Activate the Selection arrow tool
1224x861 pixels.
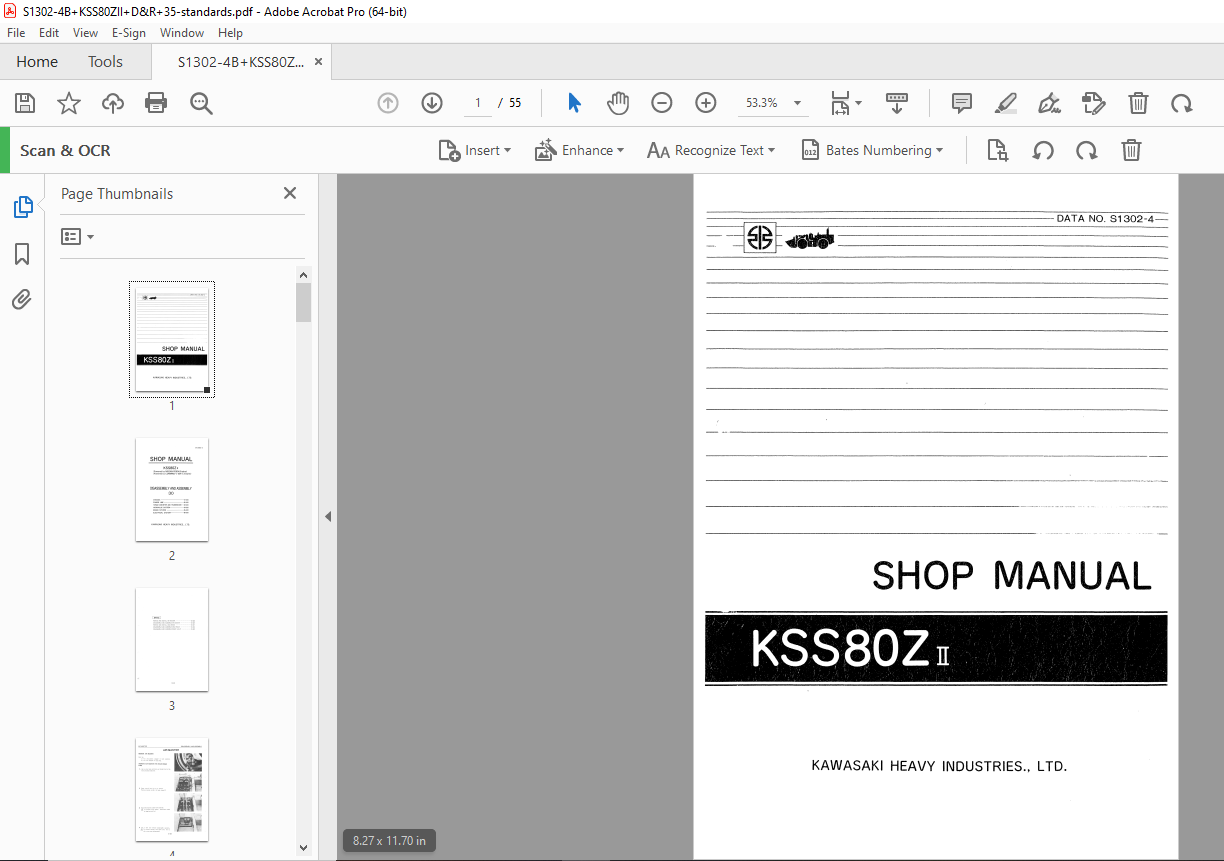point(574,103)
